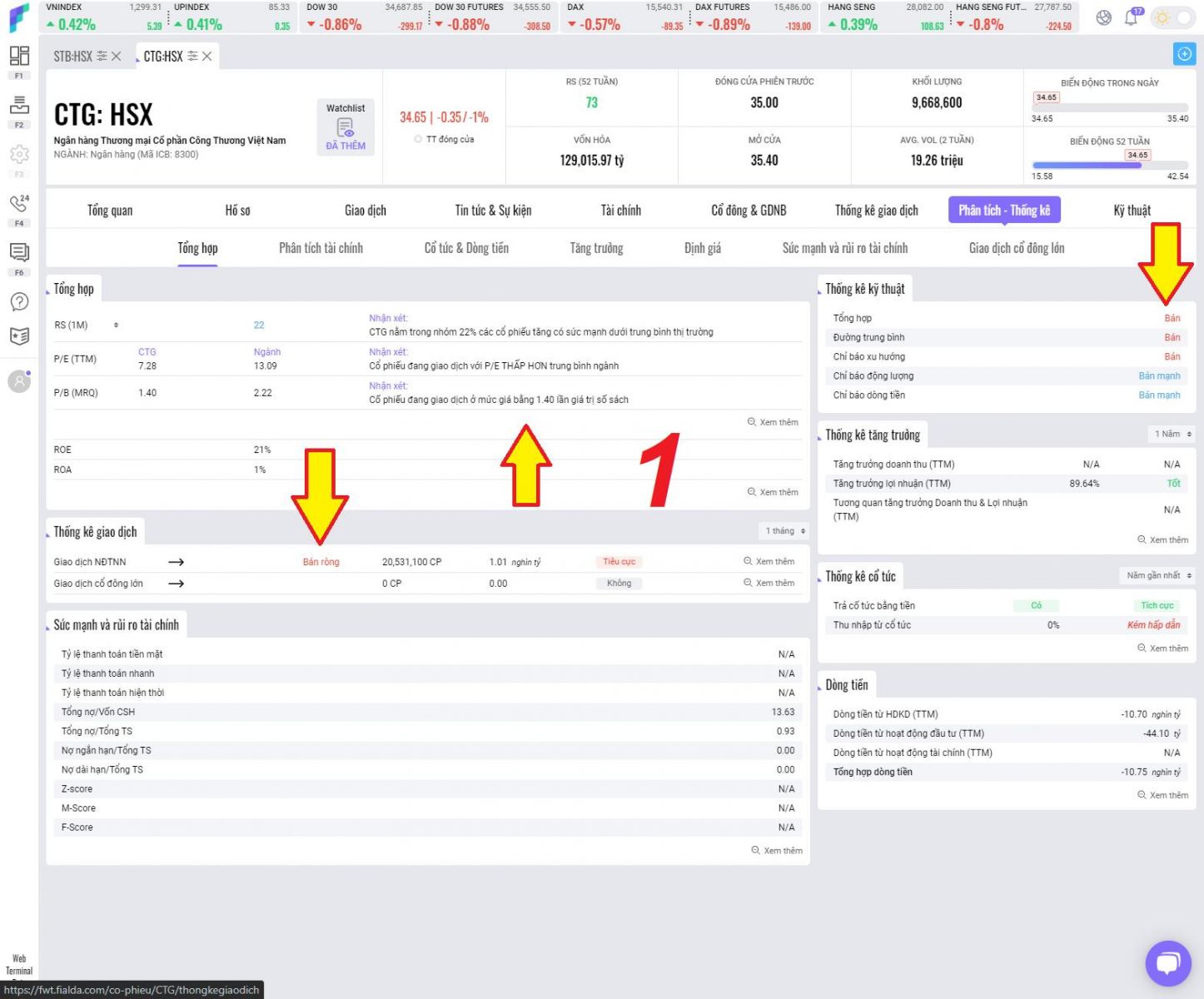Open the Giao dịch tab
This screenshot has width=1204, height=999.
tap(366, 211)
